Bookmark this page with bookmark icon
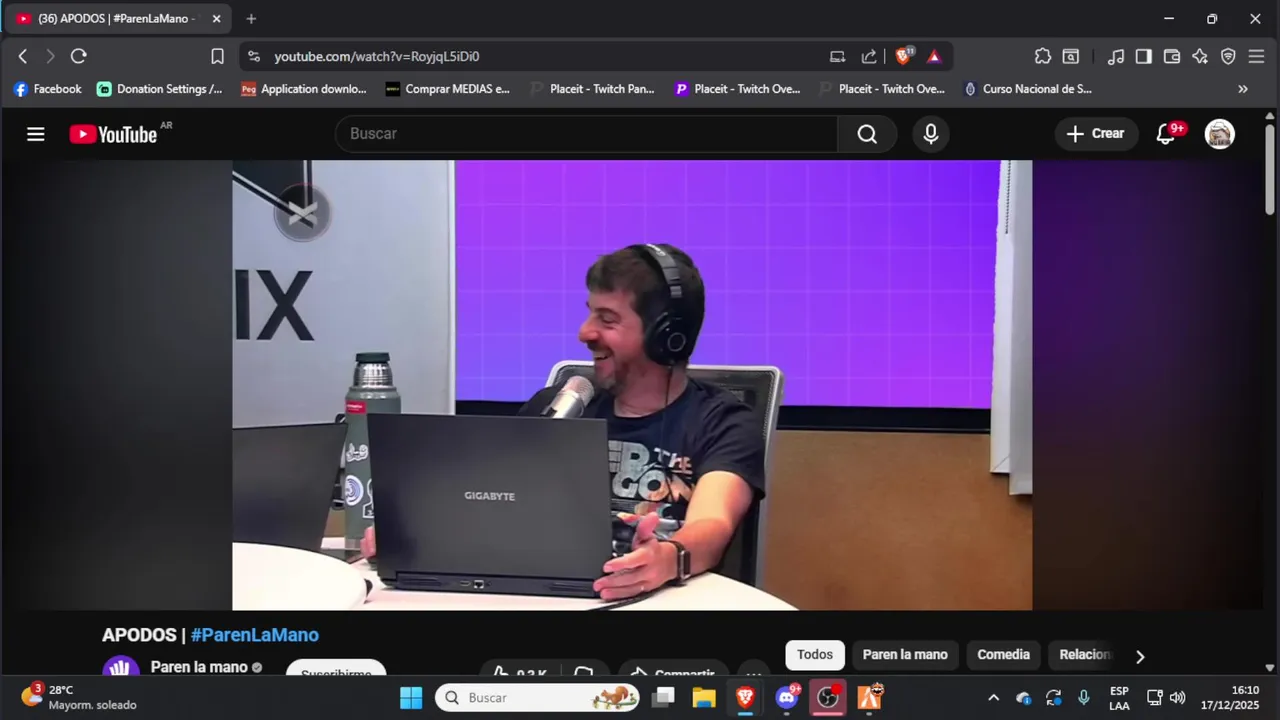1280x720 pixels. 218,57
